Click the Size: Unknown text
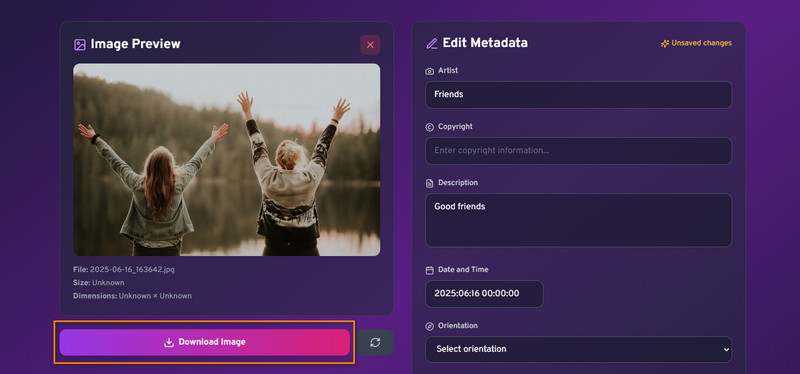This screenshot has width=800, height=374. click(98, 283)
